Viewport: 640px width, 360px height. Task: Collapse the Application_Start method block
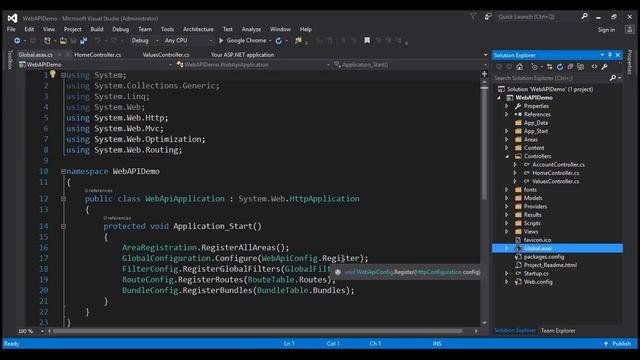tap(63, 226)
